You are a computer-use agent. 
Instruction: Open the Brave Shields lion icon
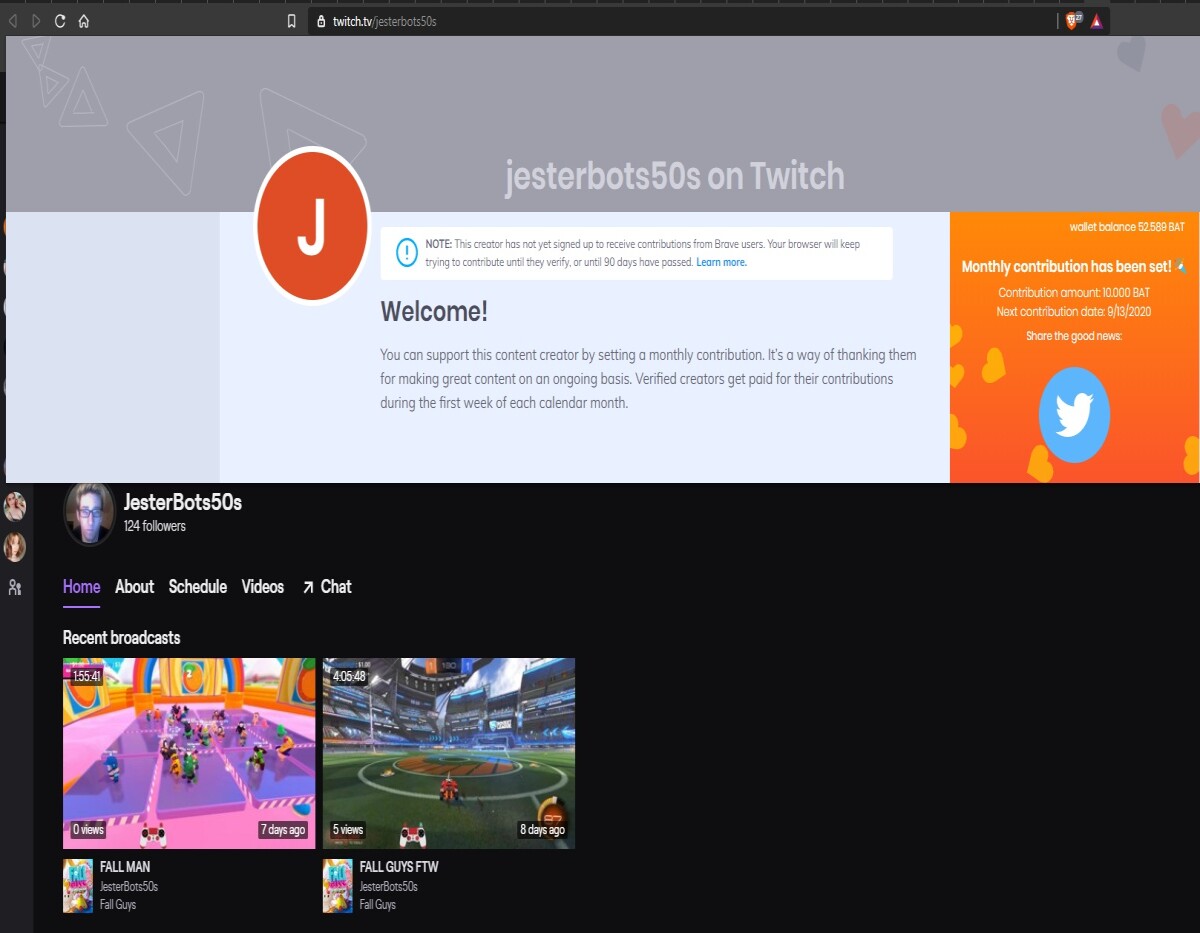1072,21
